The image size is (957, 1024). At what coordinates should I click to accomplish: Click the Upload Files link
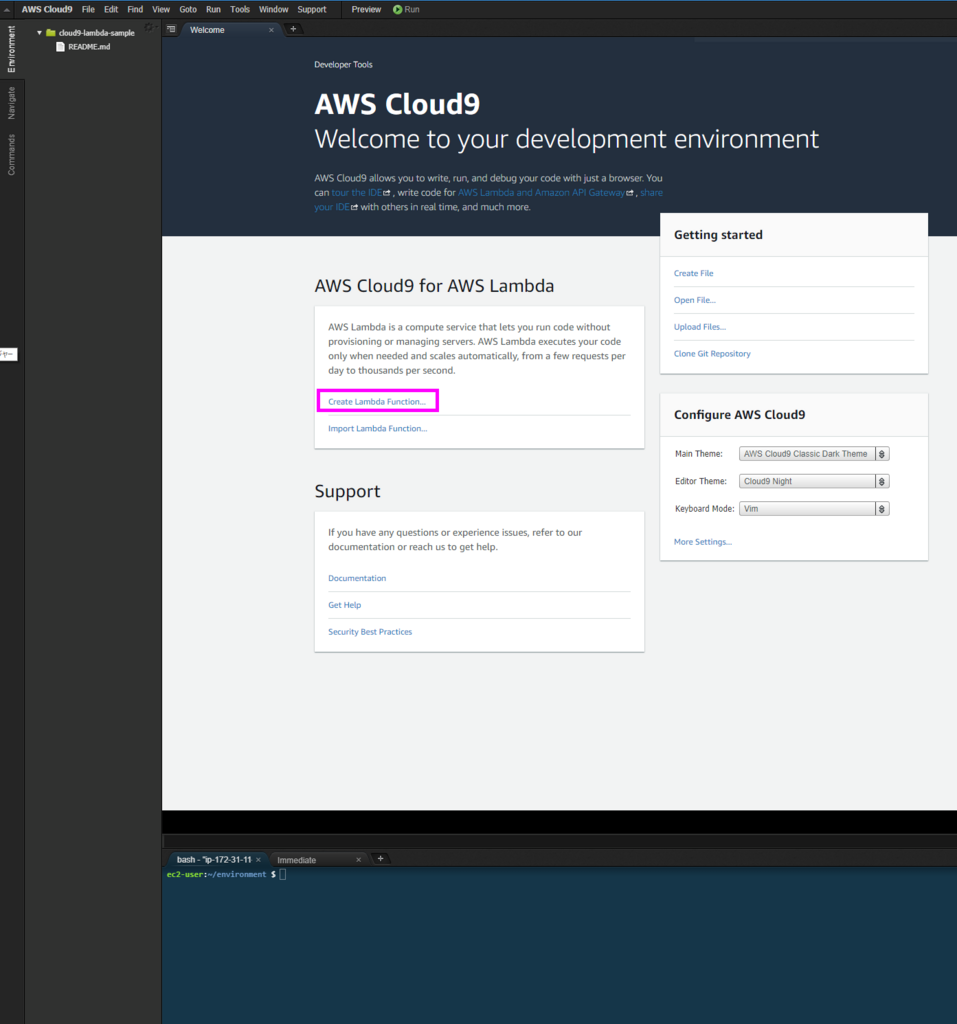pos(700,327)
